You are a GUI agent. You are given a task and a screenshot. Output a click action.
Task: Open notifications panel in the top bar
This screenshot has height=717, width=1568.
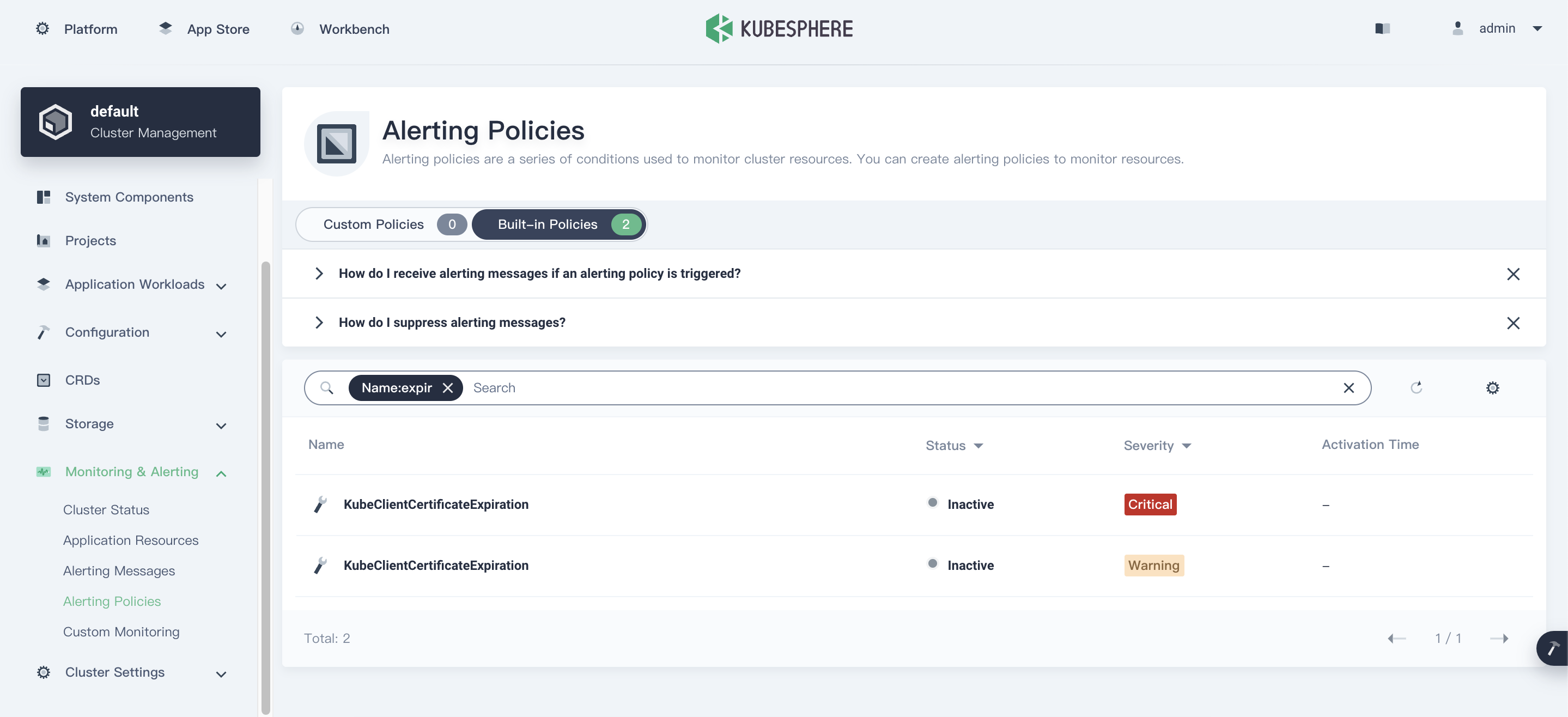[1382, 28]
